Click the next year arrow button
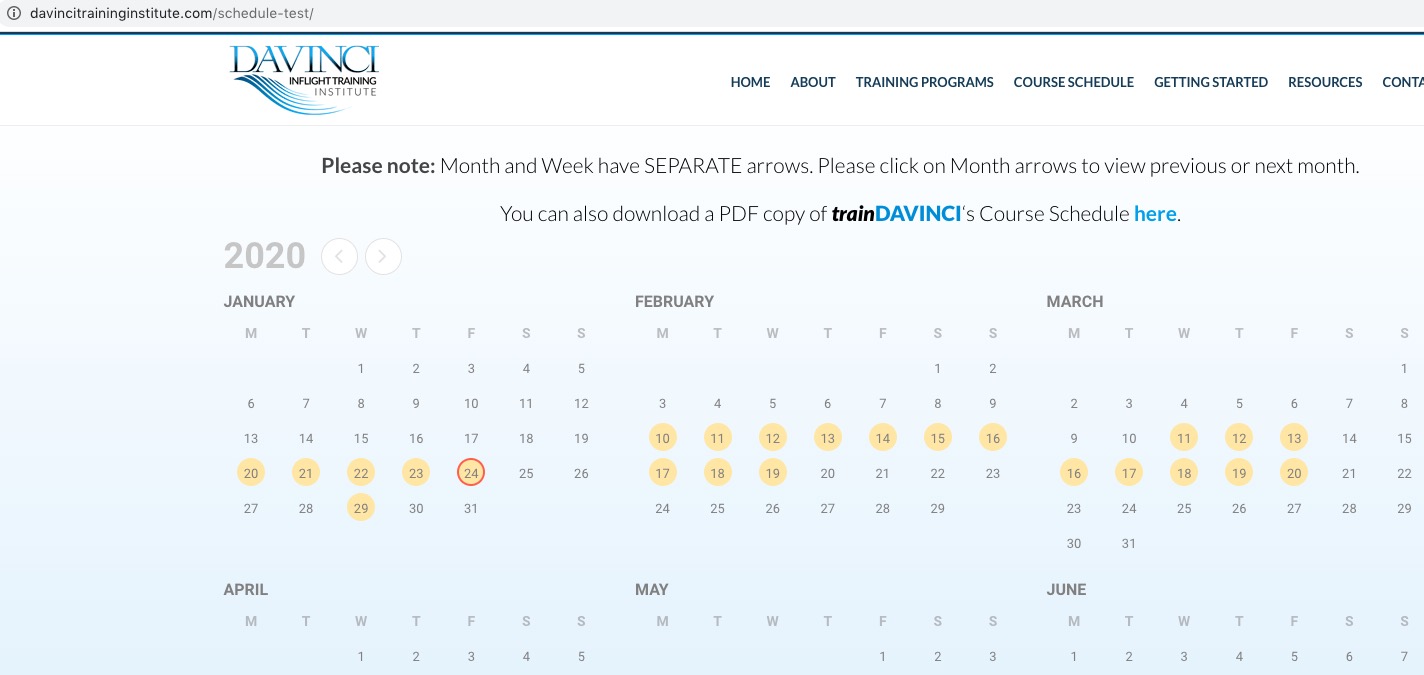This screenshot has height=675, width=1424. 383,257
